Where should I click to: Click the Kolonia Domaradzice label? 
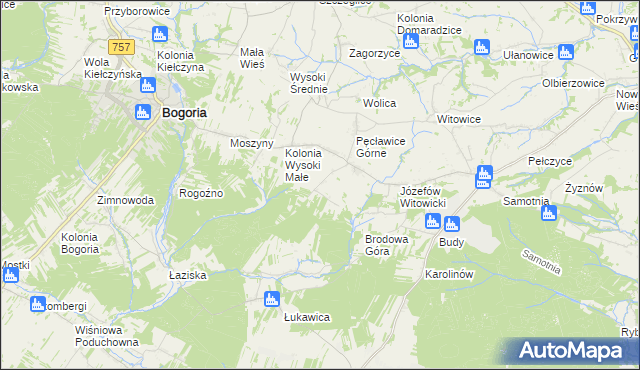click(429, 24)
